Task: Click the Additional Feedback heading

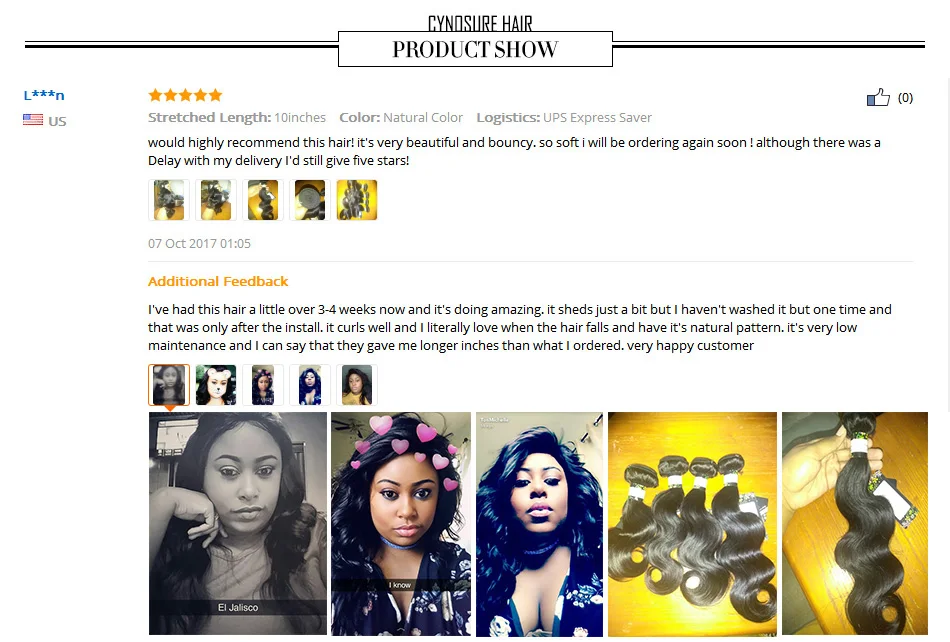Action: tap(218, 282)
